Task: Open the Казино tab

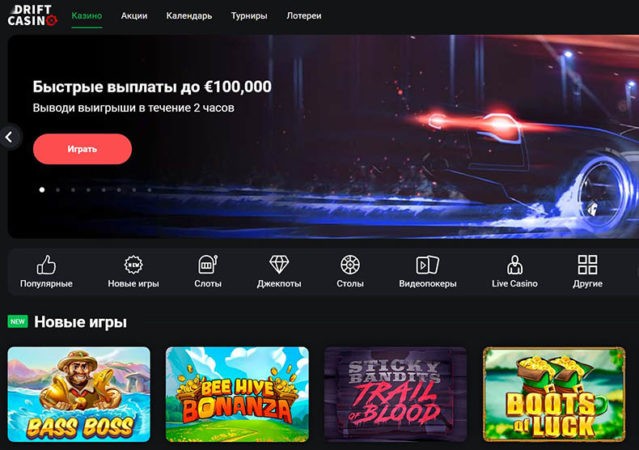Action: pyautogui.click(x=87, y=16)
